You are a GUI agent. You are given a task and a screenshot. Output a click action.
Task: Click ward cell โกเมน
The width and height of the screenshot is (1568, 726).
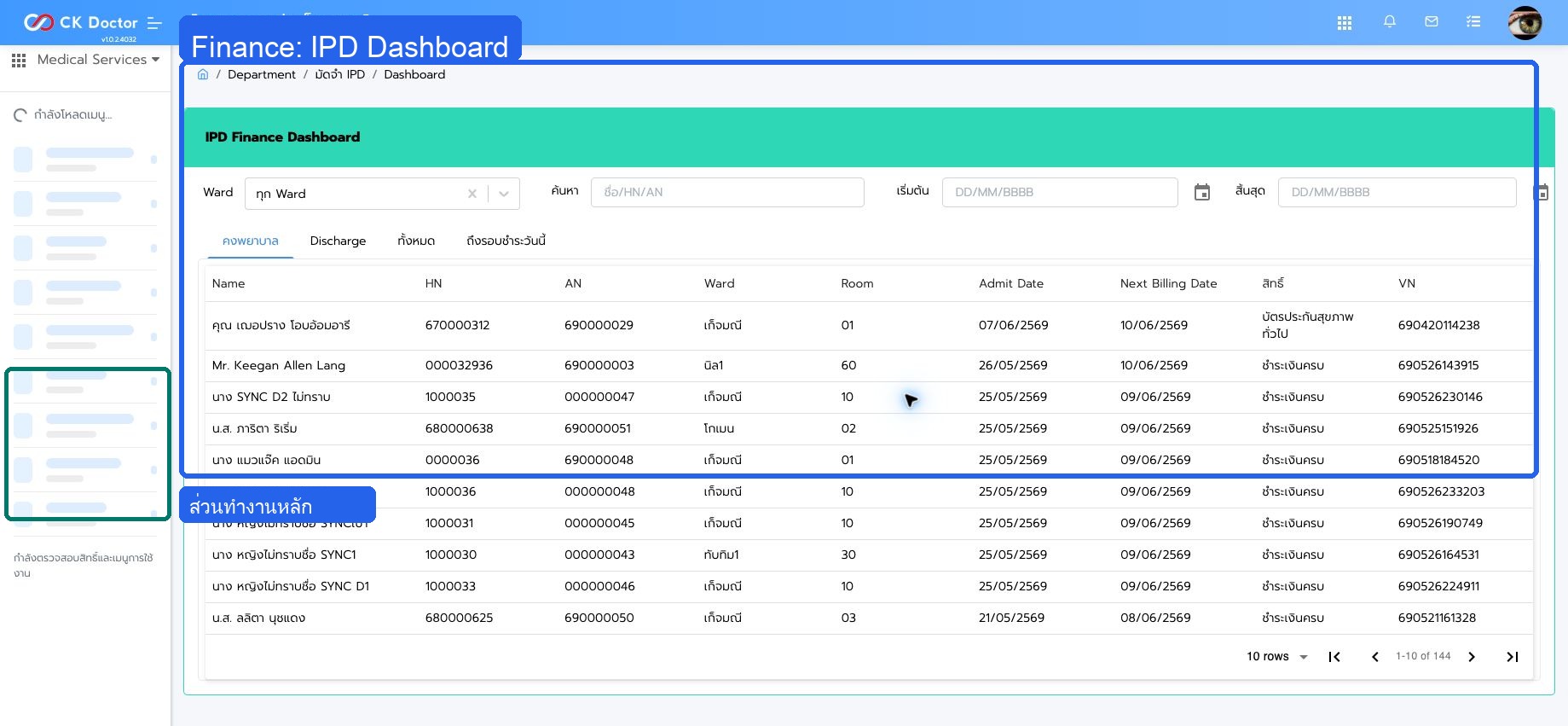click(719, 428)
